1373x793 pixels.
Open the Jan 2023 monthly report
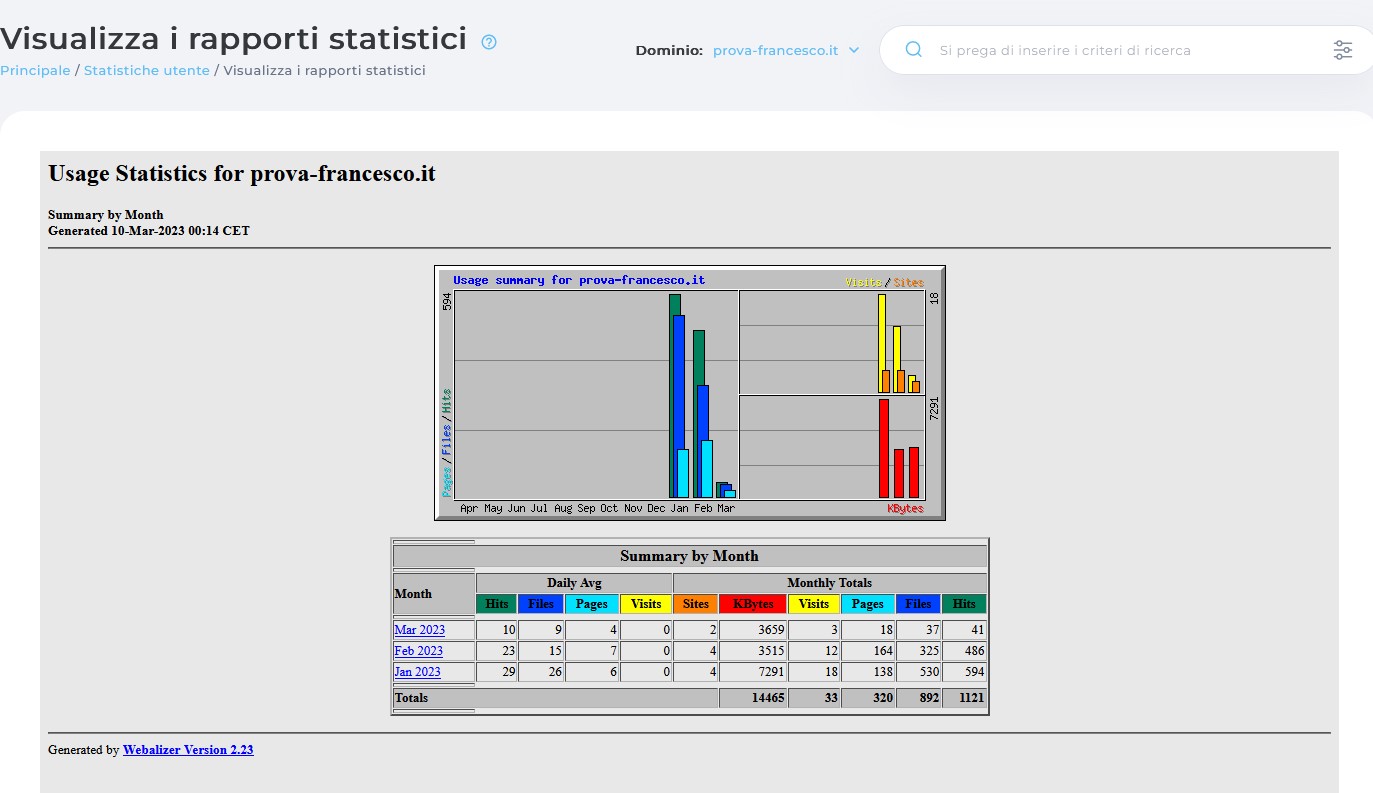(x=418, y=672)
